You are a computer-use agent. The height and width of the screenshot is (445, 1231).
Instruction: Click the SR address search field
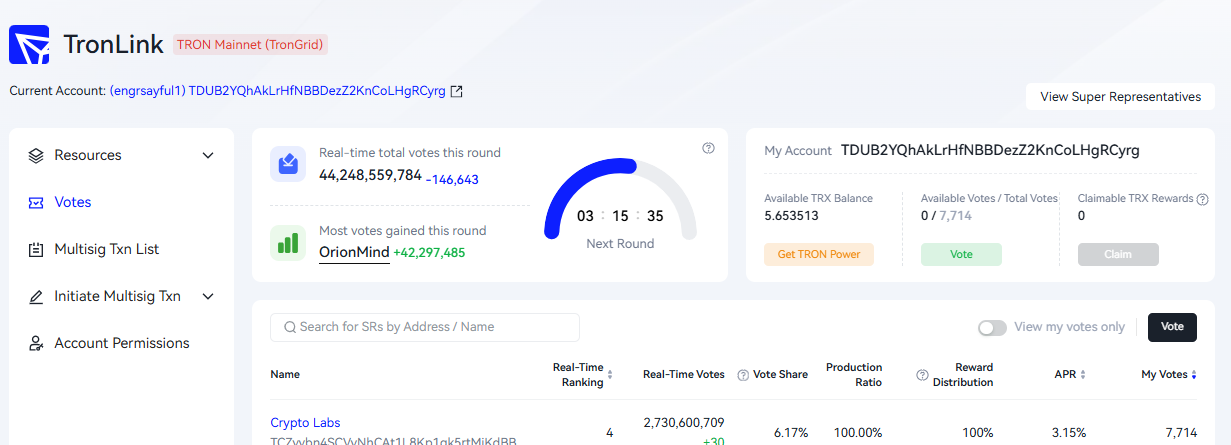tap(425, 327)
